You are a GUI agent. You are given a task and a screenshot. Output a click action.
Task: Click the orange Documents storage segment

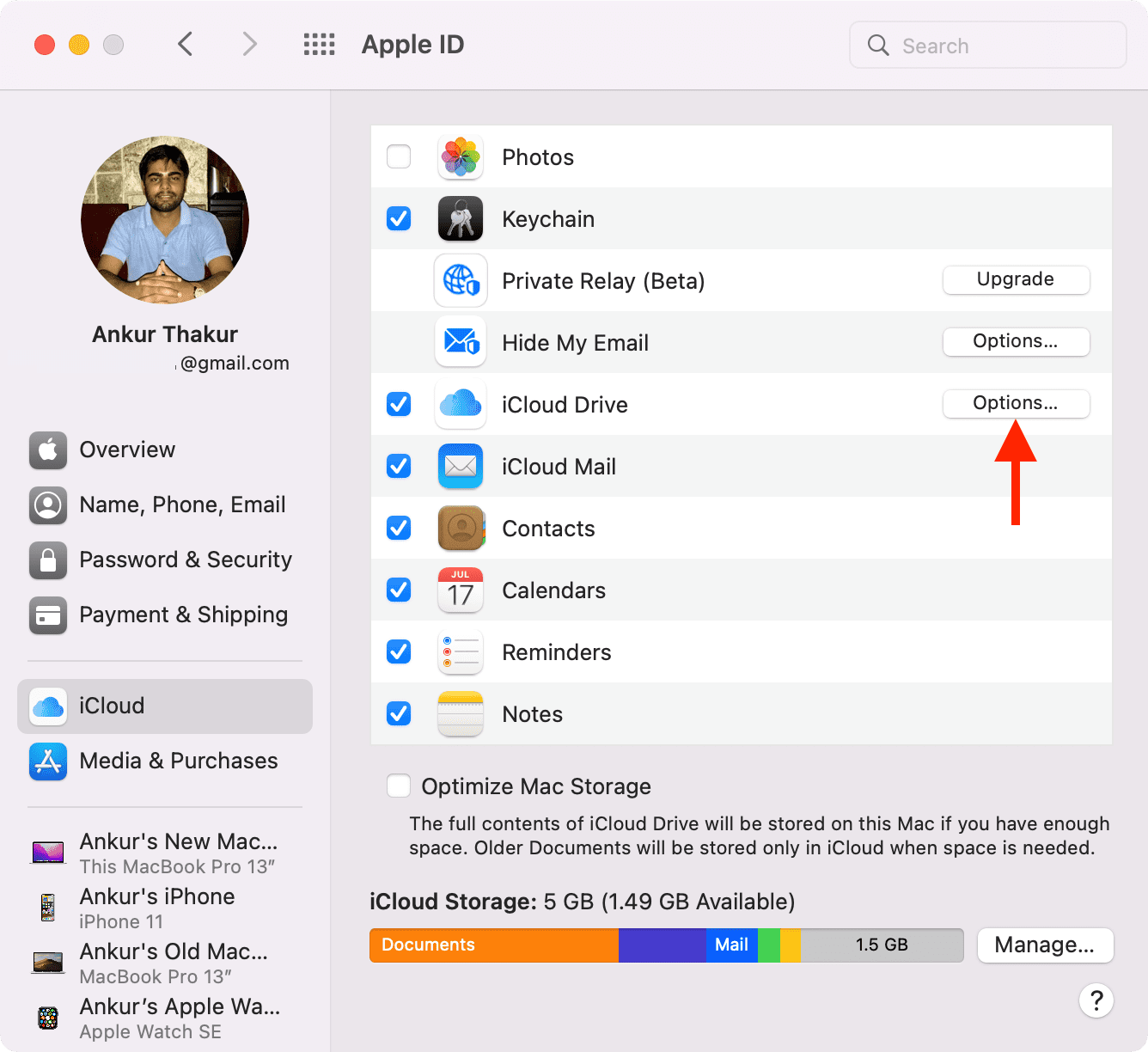click(494, 945)
